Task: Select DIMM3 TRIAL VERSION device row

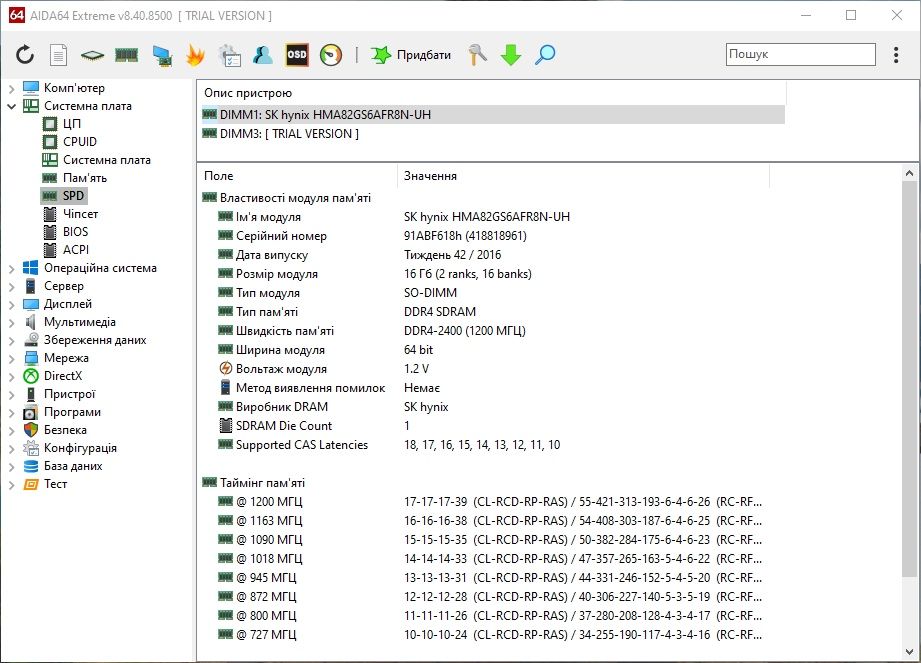Action: pos(493,134)
